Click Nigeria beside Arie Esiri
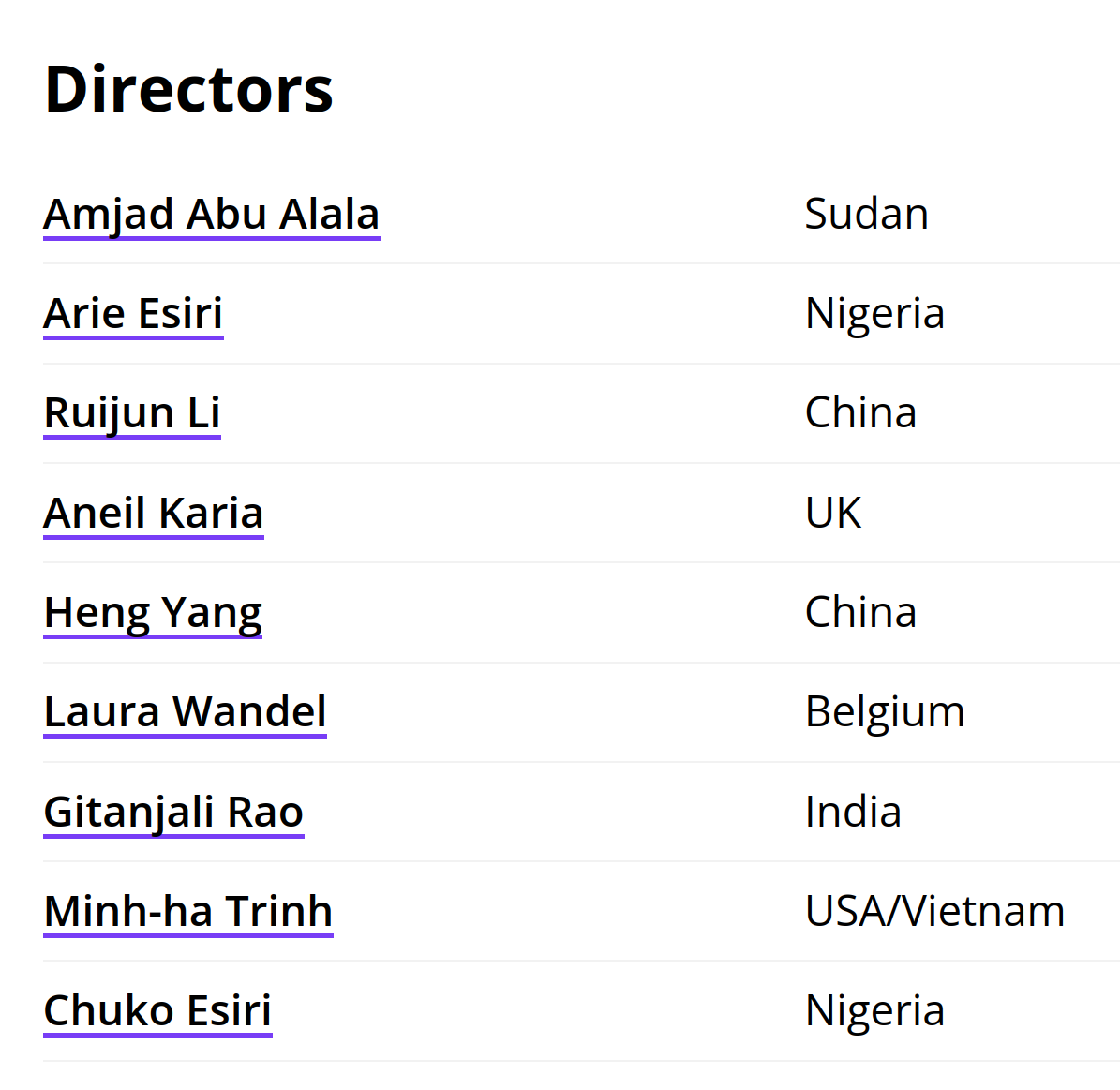The height and width of the screenshot is (1090, 1120). point(875,314)
